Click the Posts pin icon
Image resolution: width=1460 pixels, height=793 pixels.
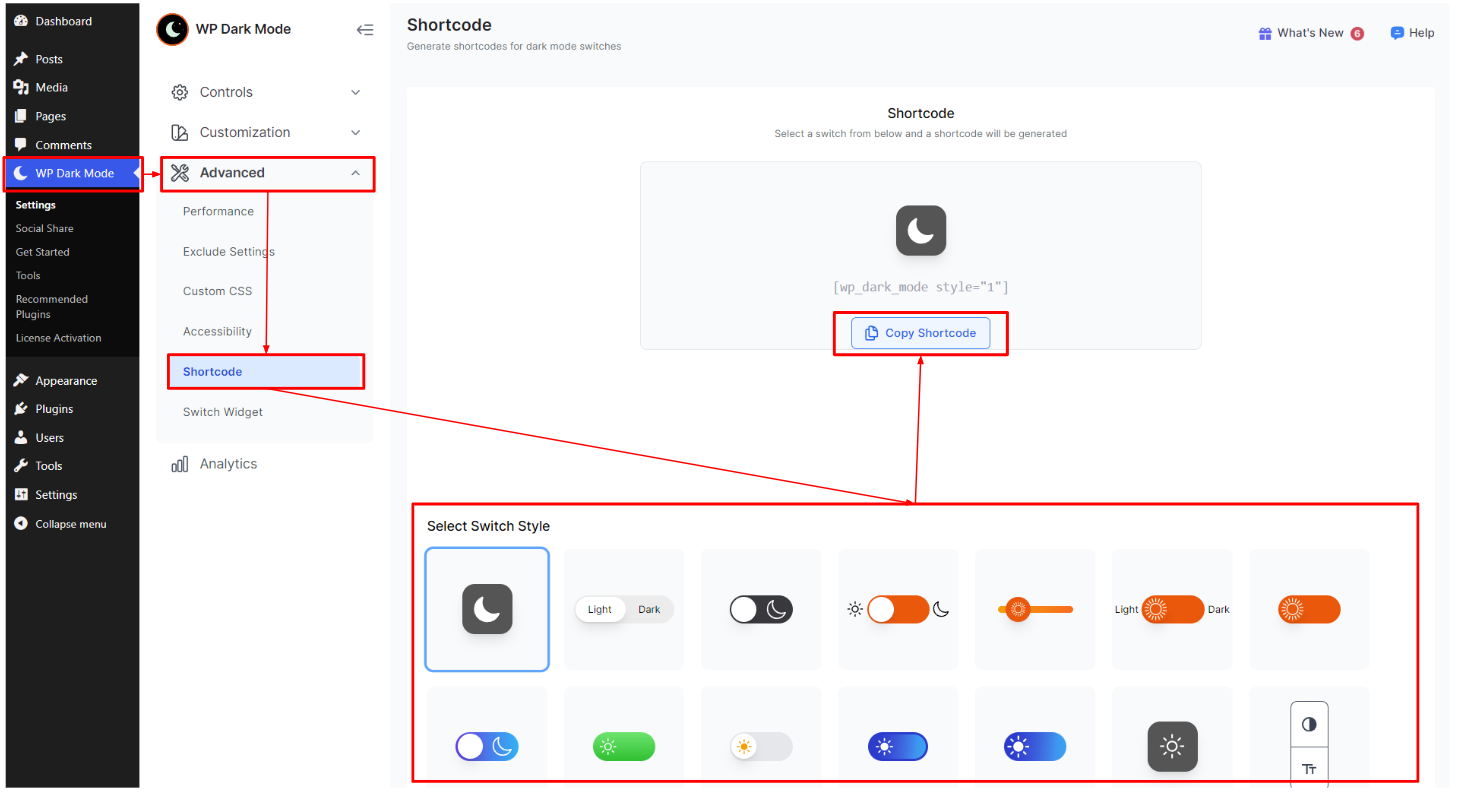21,59
